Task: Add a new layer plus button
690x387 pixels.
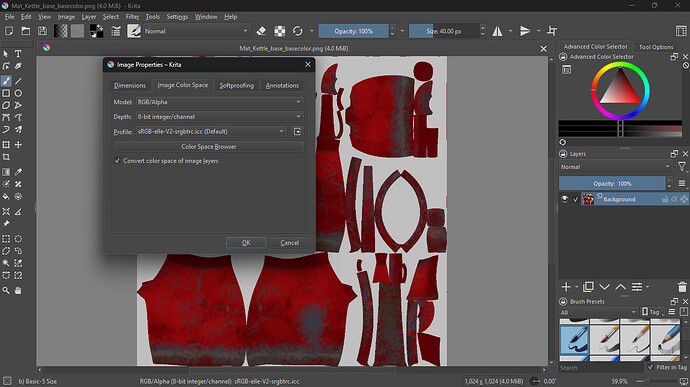Action: click(x=566, y=287)
